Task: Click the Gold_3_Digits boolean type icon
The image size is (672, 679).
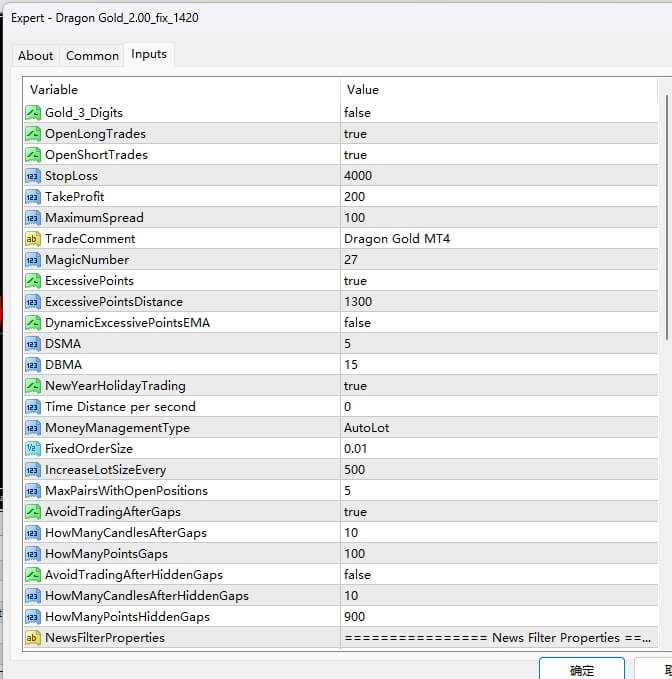Action: coord(33,113)
